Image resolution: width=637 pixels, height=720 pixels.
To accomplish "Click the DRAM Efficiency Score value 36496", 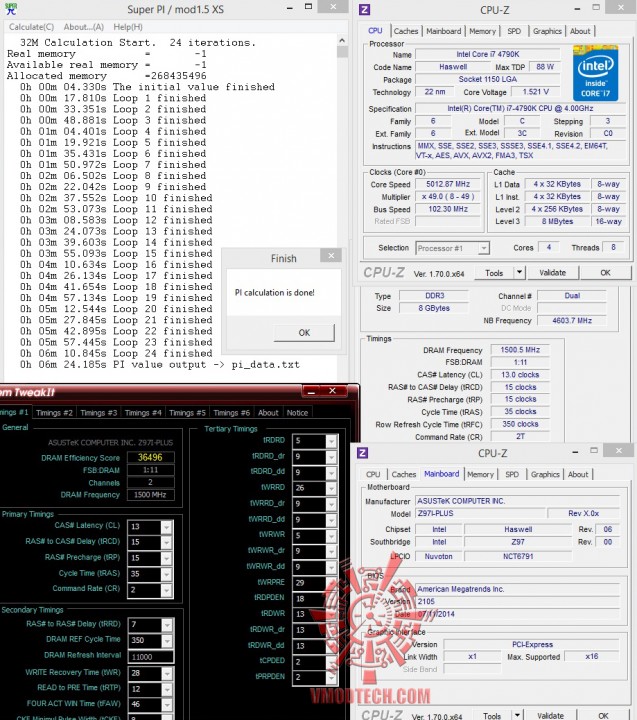I will tap(150, 457).
